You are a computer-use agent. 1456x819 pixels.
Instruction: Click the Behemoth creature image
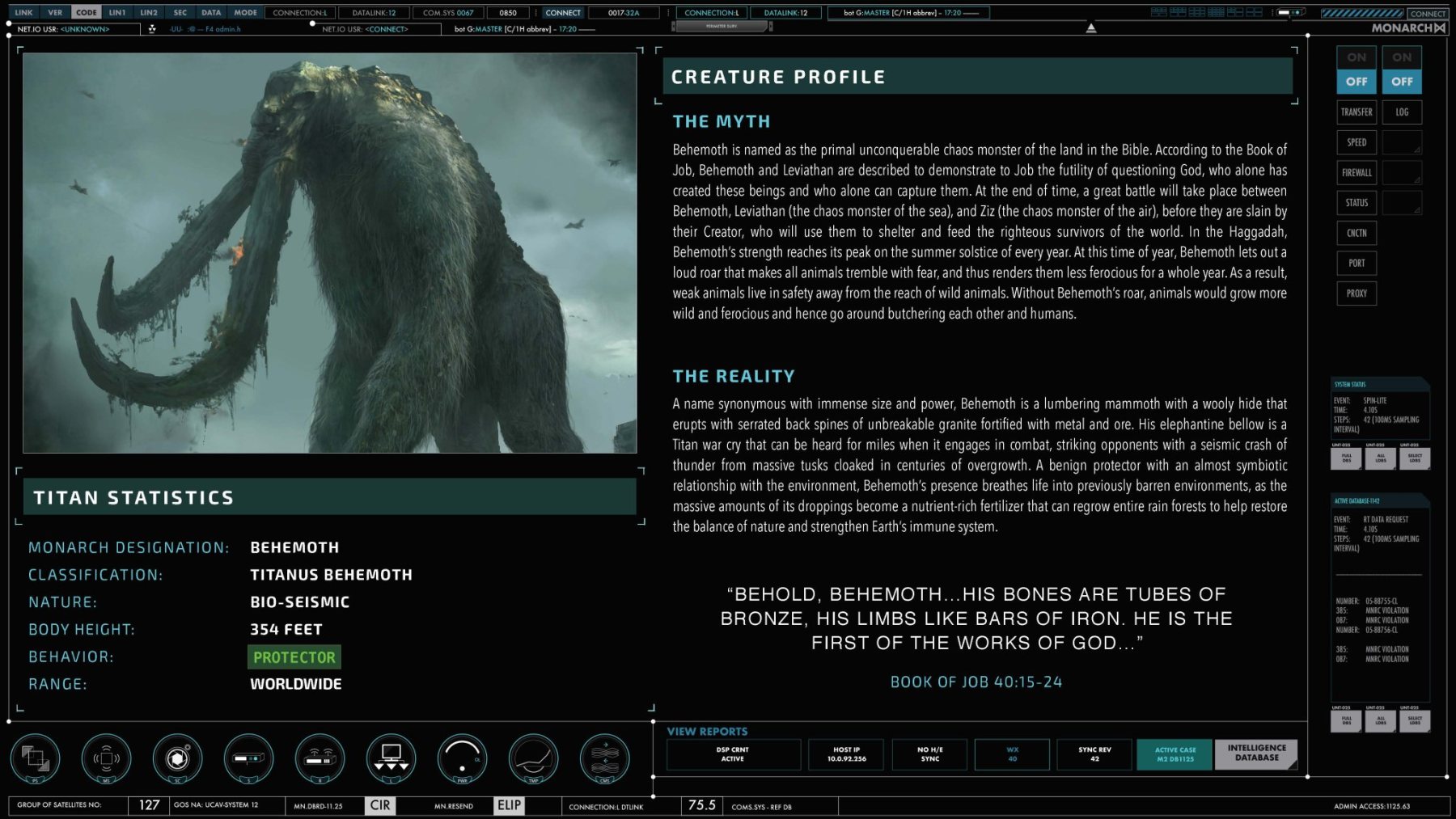click(x=330, y=253)
